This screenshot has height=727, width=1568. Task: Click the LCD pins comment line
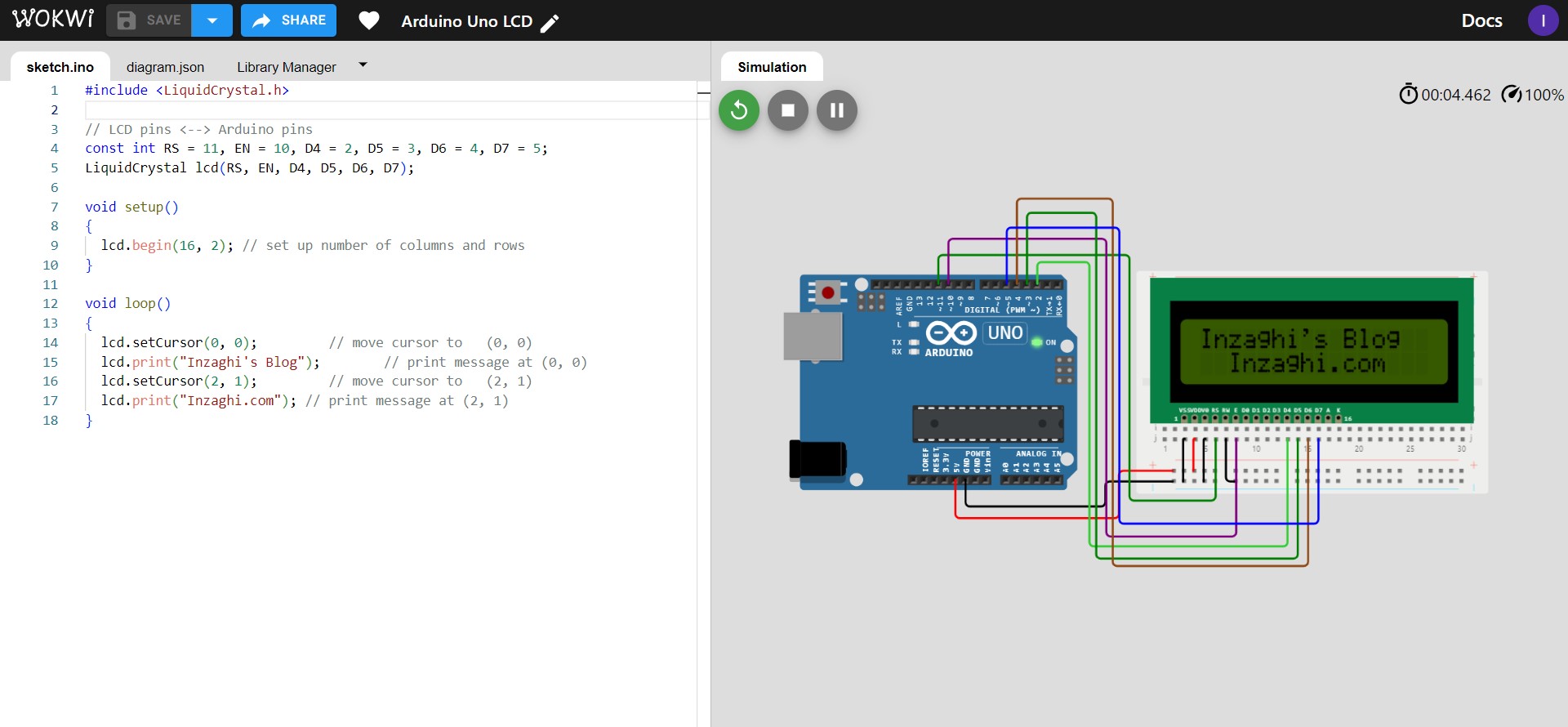198,129
